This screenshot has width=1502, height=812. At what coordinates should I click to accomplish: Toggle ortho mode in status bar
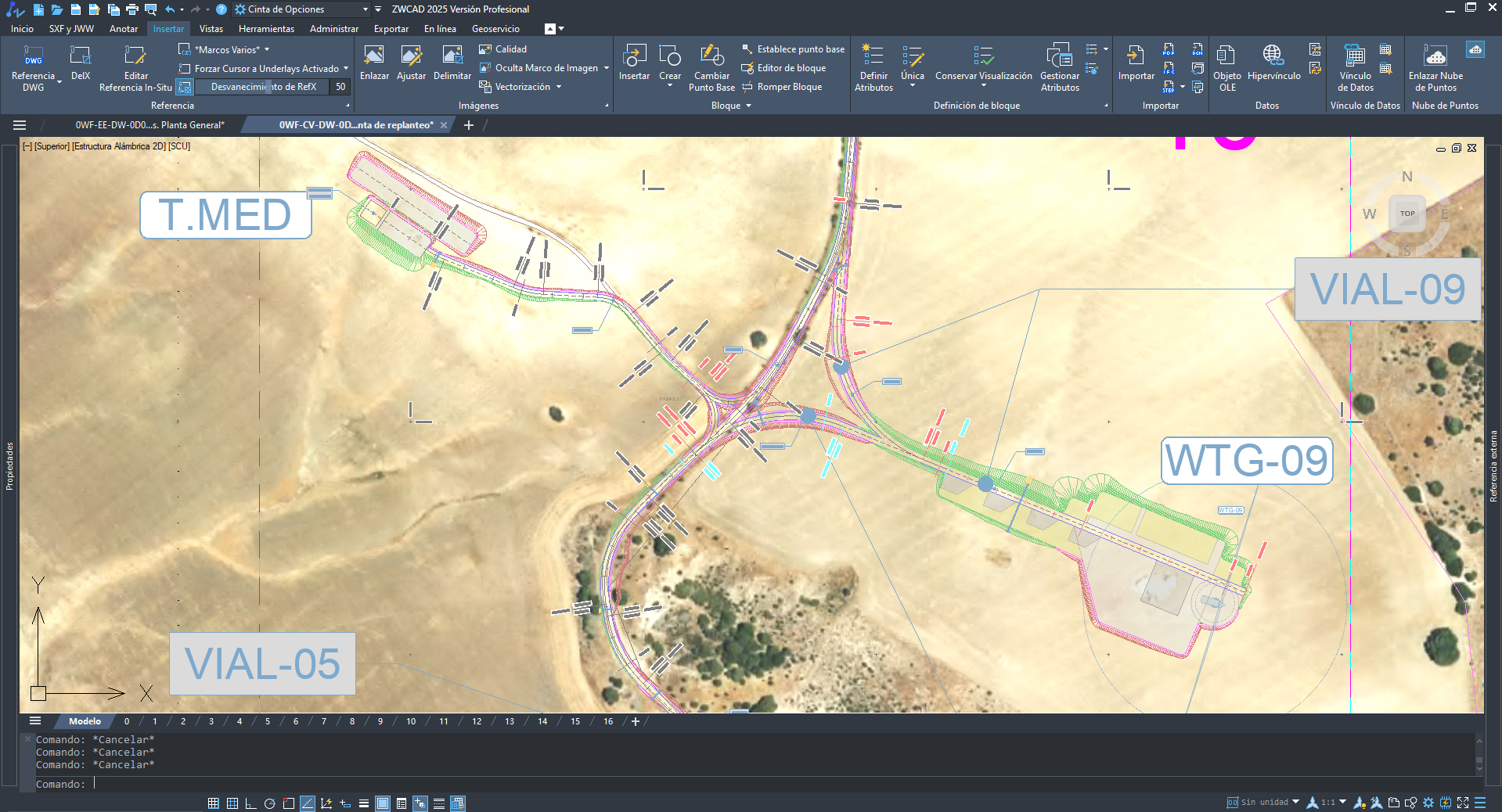[250, 803]
